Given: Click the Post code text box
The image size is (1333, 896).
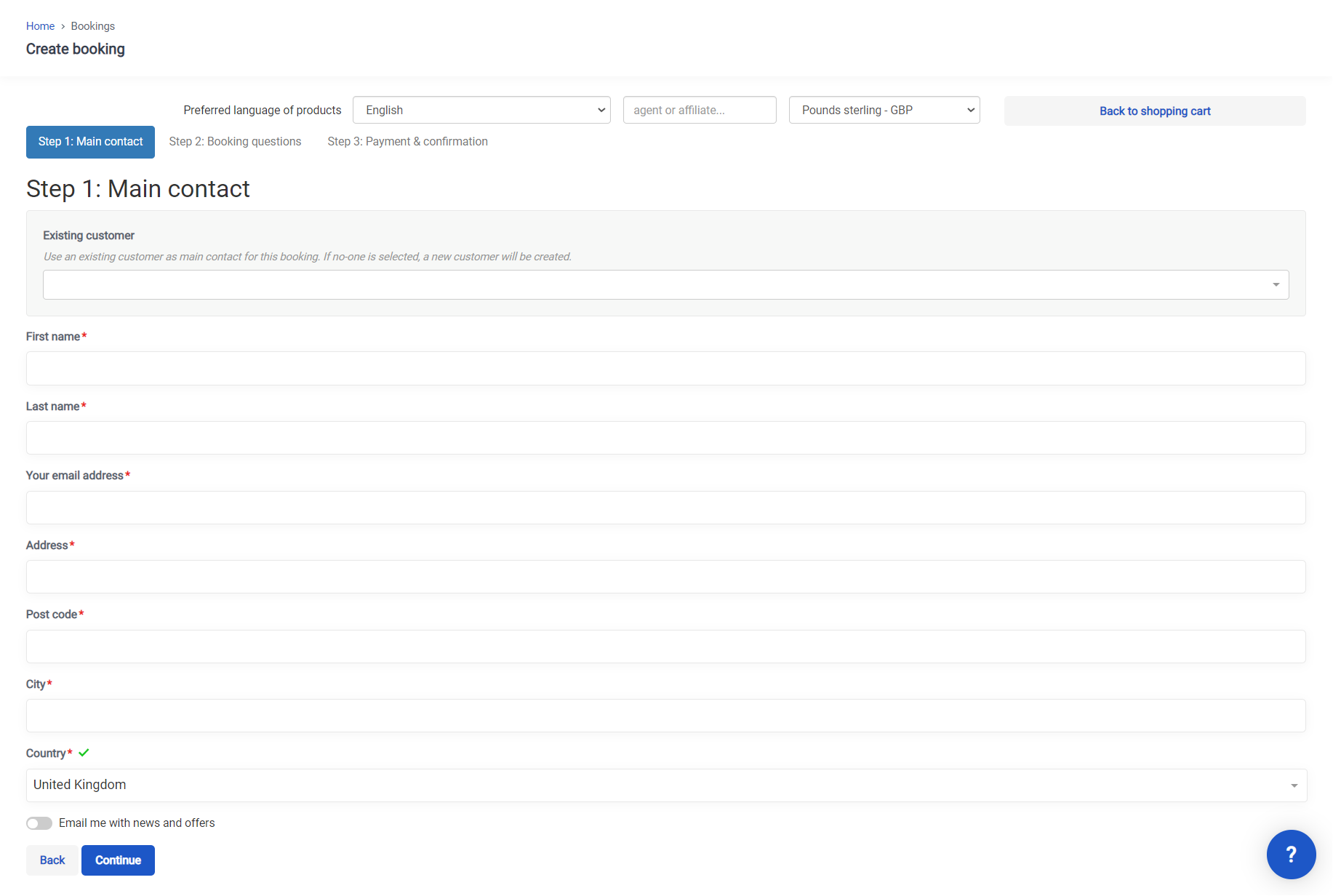Looking at the screenshot, I should [665, 647].
